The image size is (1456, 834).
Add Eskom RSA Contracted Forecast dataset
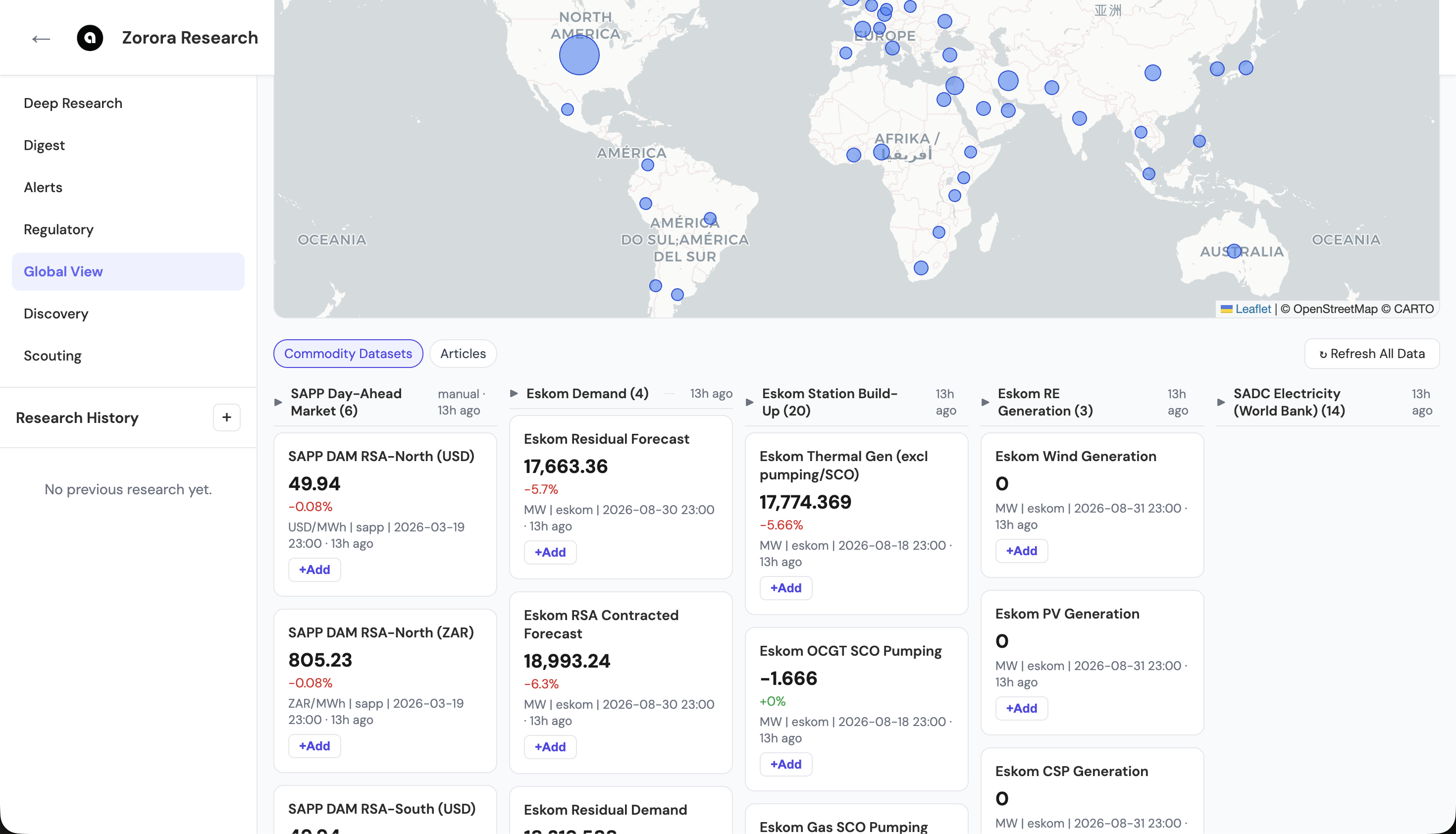click(x=550, y=747)
